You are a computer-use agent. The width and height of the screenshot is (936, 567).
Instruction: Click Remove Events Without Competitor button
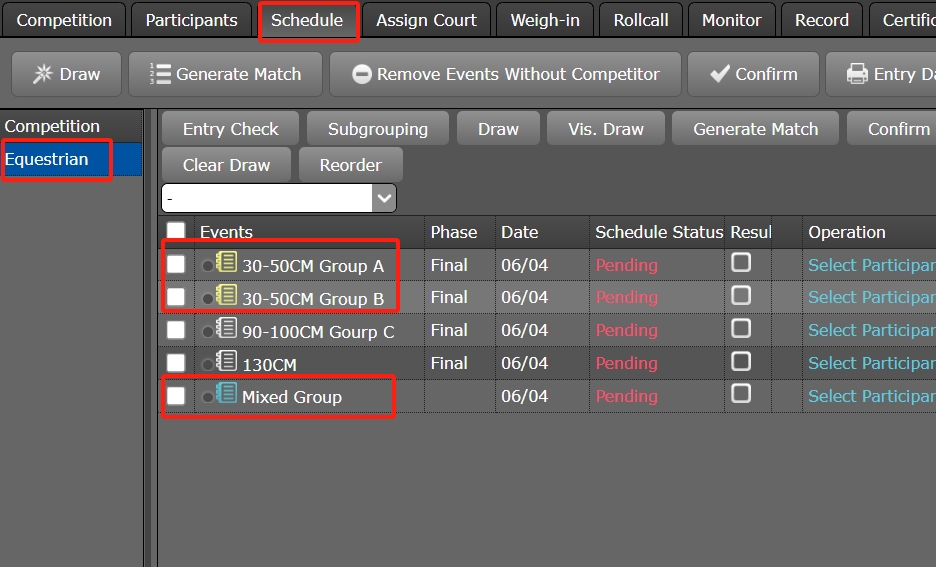coord(505,74)
